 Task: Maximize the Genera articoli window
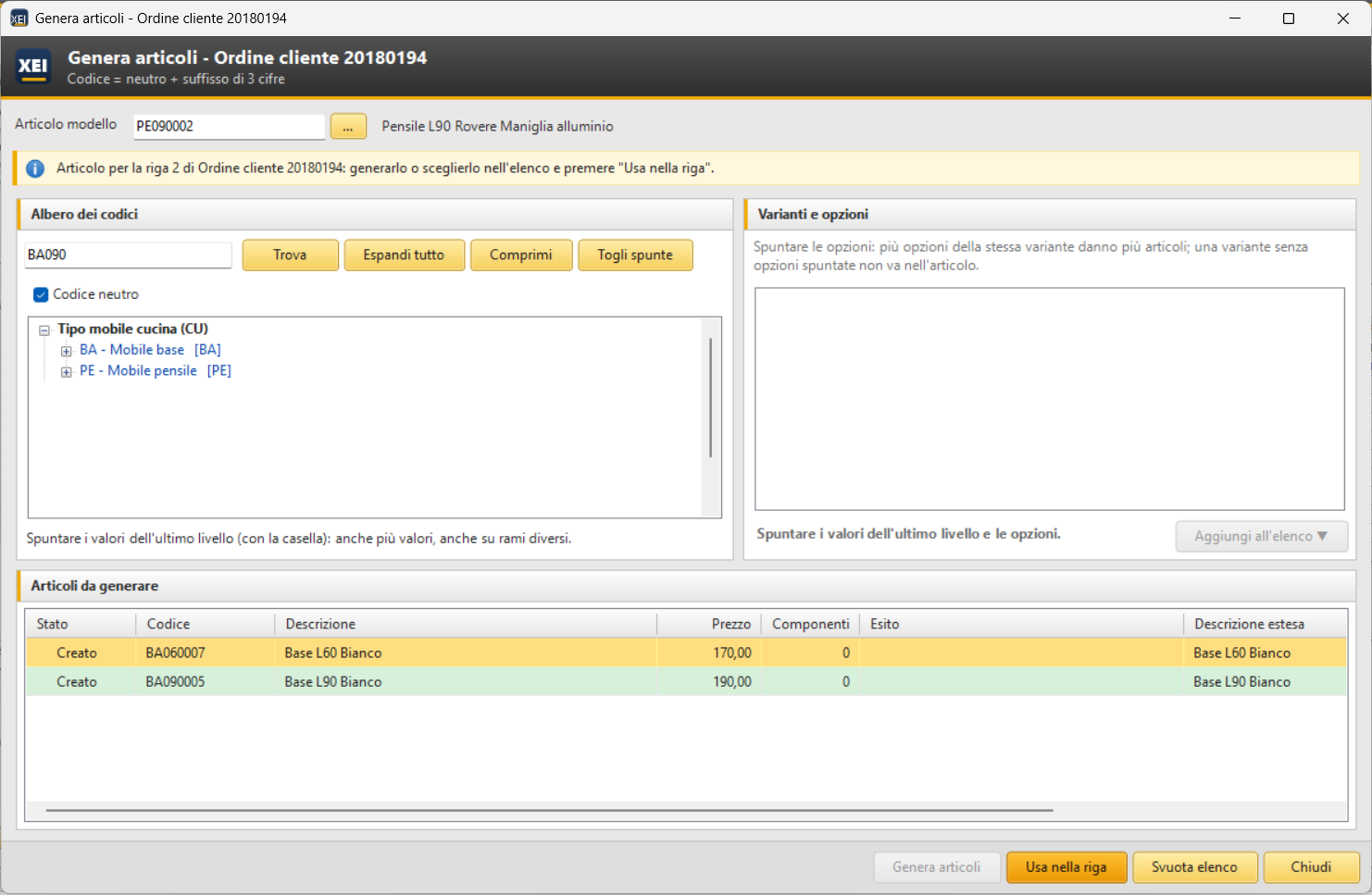tap(1289, 19)
